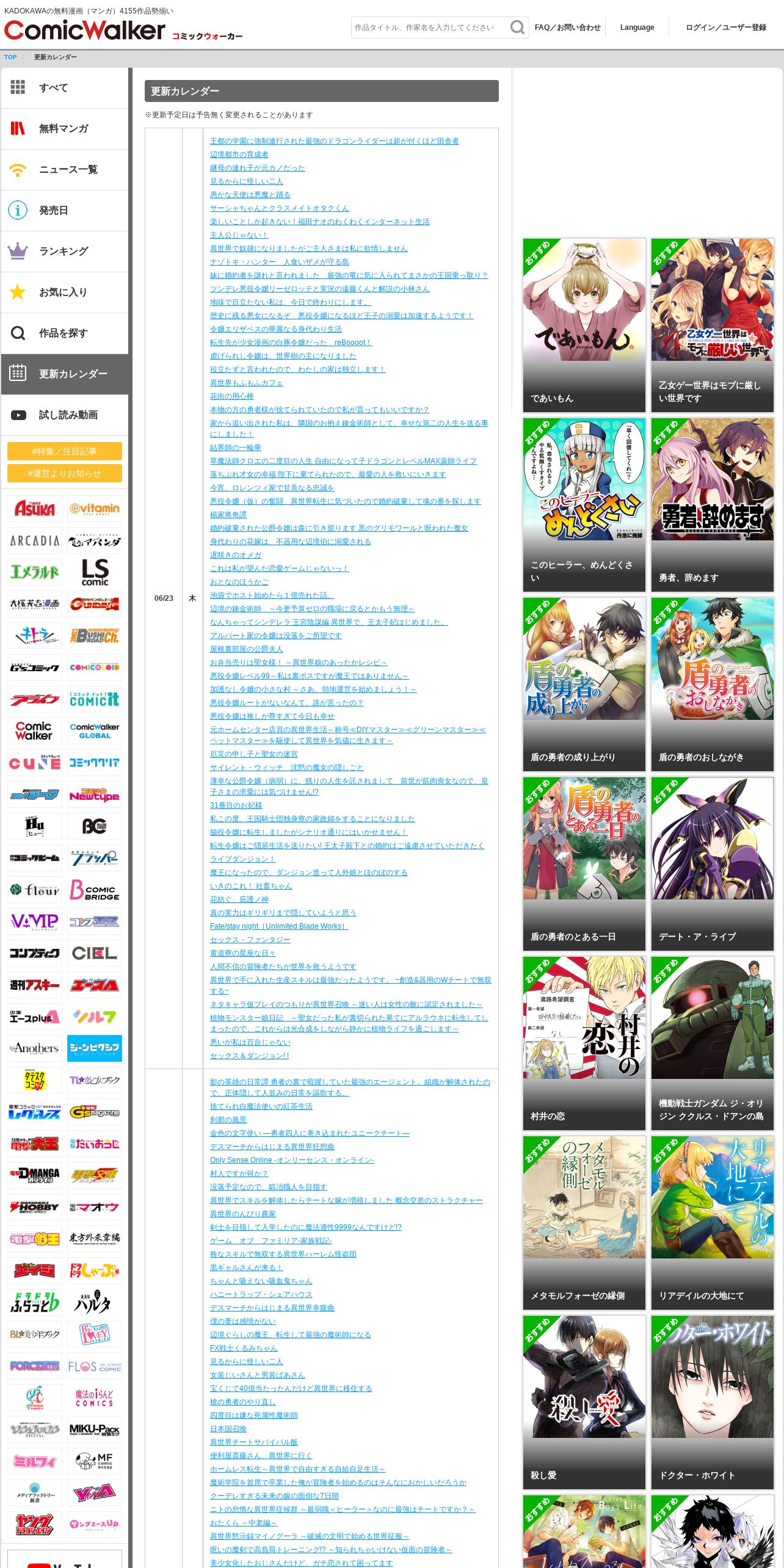Open the すべて grid icon menu

(65, 88)
